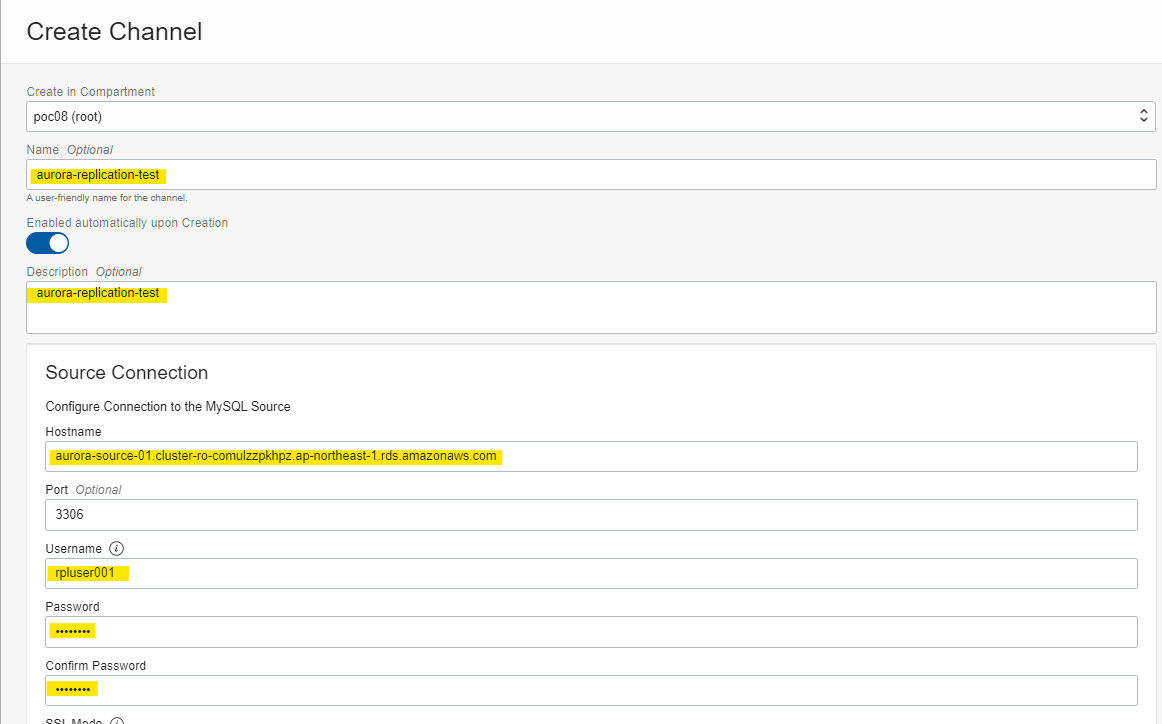The height and width of the screenshot is (724, 1162).
Task: Toggle Enabled automatically upon Creation switch
Action: (x=47, y=243)
